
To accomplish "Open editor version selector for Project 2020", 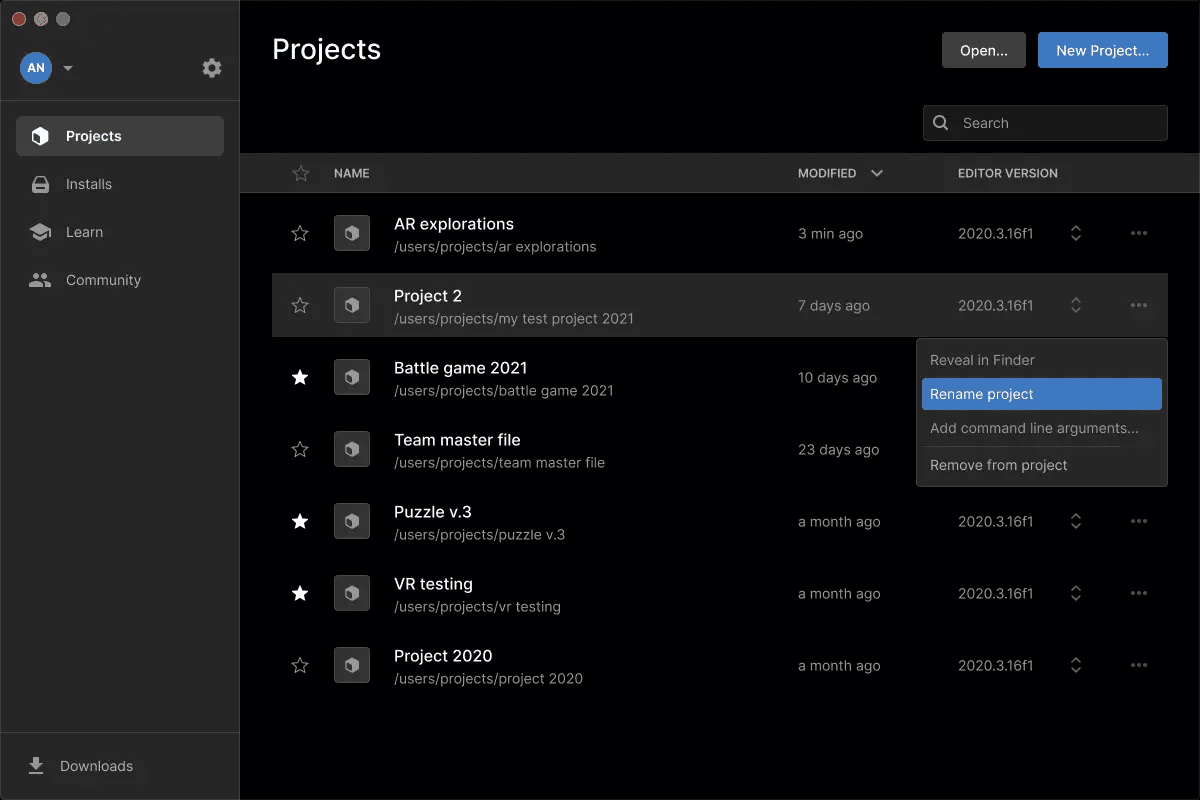I will click(1076, 665).
